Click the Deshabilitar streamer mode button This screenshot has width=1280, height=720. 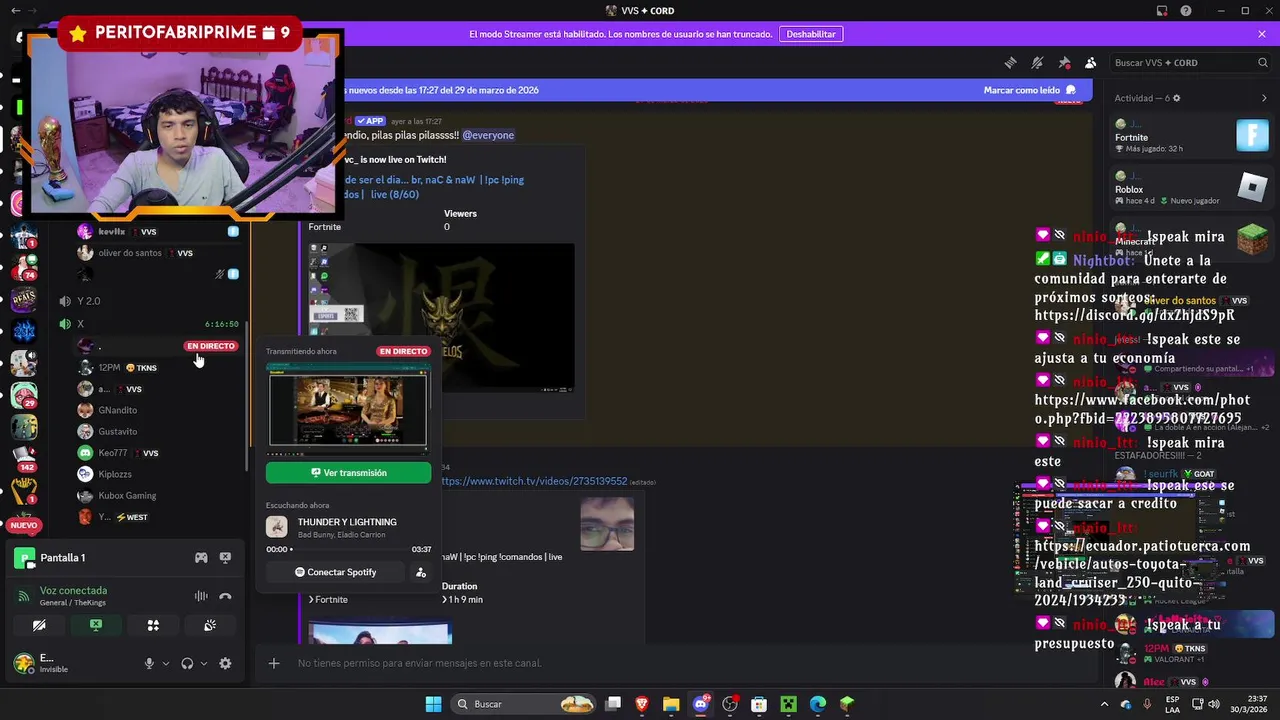811,34
